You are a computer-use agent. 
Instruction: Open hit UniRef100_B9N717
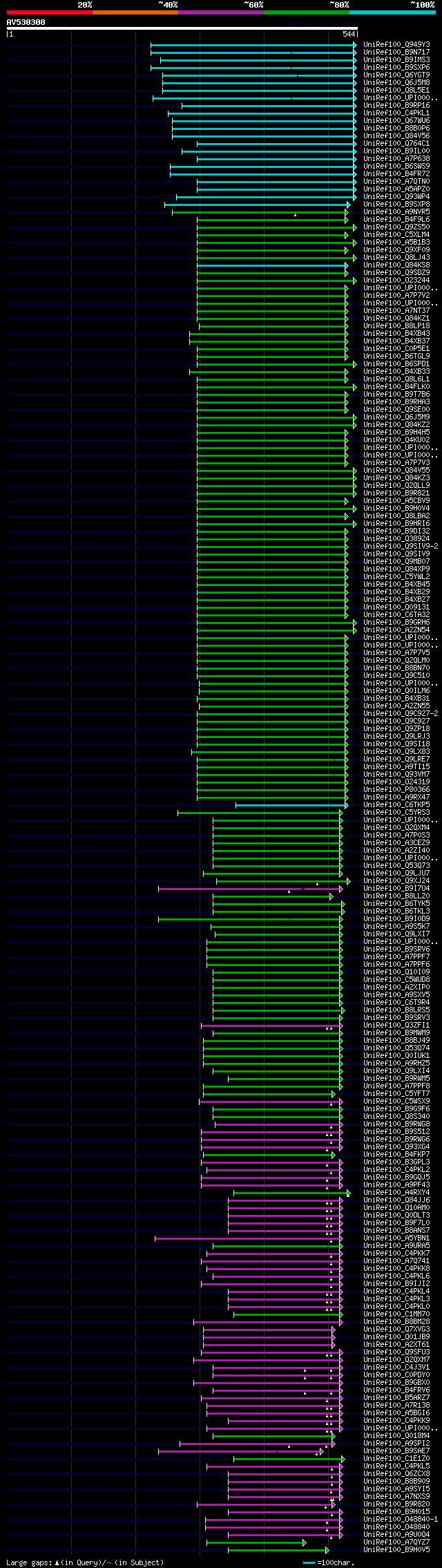click(396, 52)
